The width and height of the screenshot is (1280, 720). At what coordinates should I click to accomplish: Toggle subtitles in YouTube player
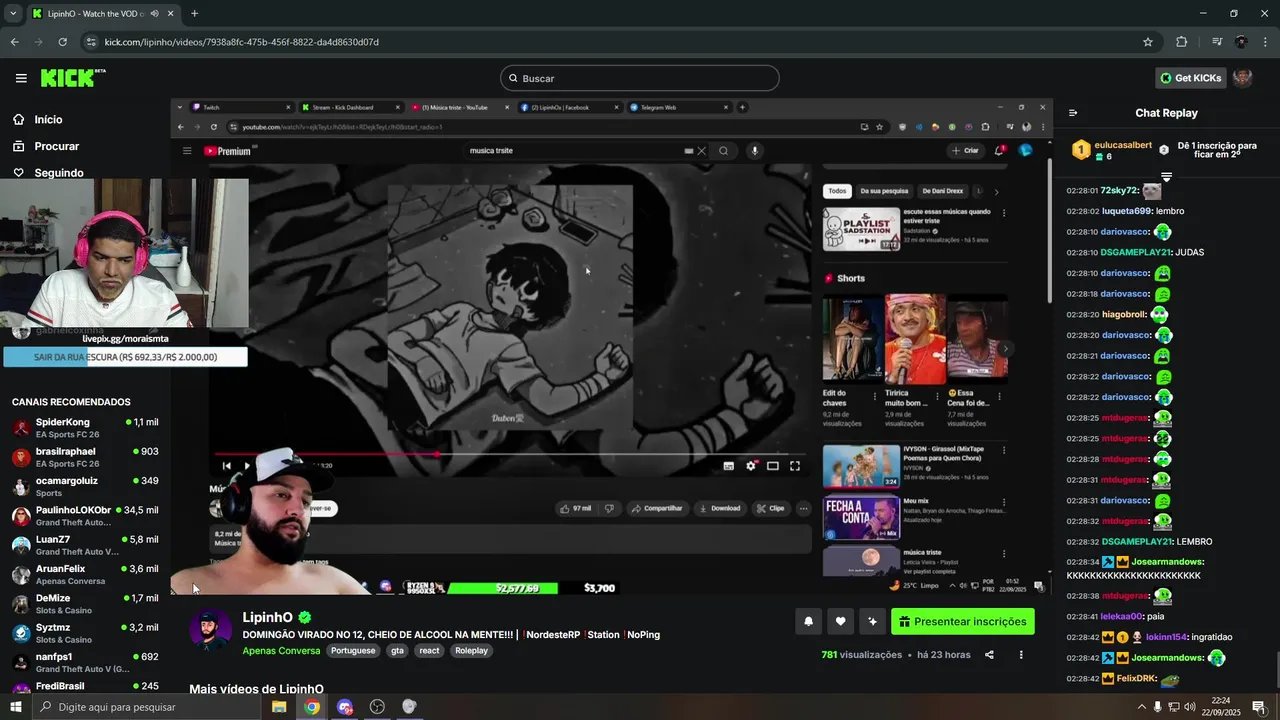pyautogui.click(x=728, y=466)
